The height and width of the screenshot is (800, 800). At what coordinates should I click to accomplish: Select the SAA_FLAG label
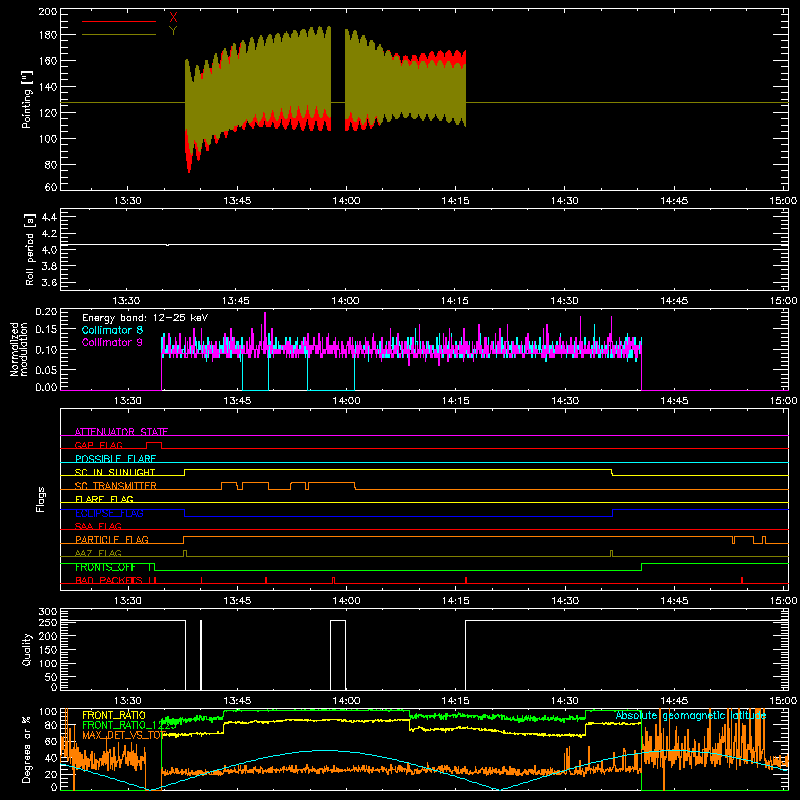click(98, 526)
